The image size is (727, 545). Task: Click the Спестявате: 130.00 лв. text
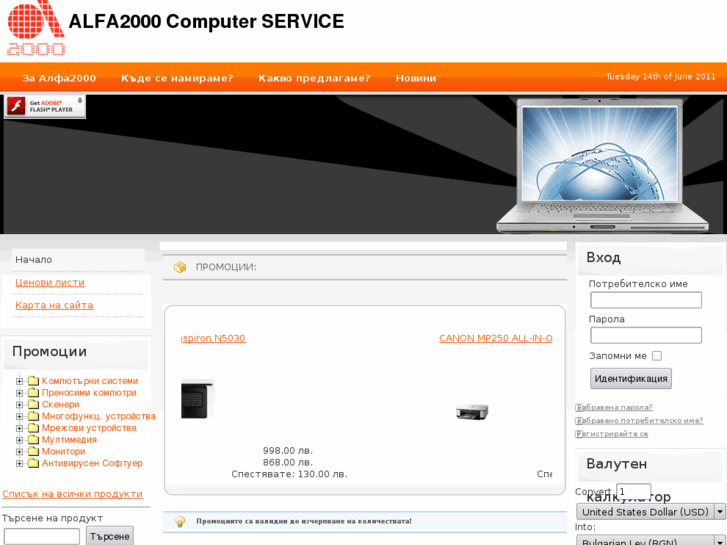coord(289,474)
